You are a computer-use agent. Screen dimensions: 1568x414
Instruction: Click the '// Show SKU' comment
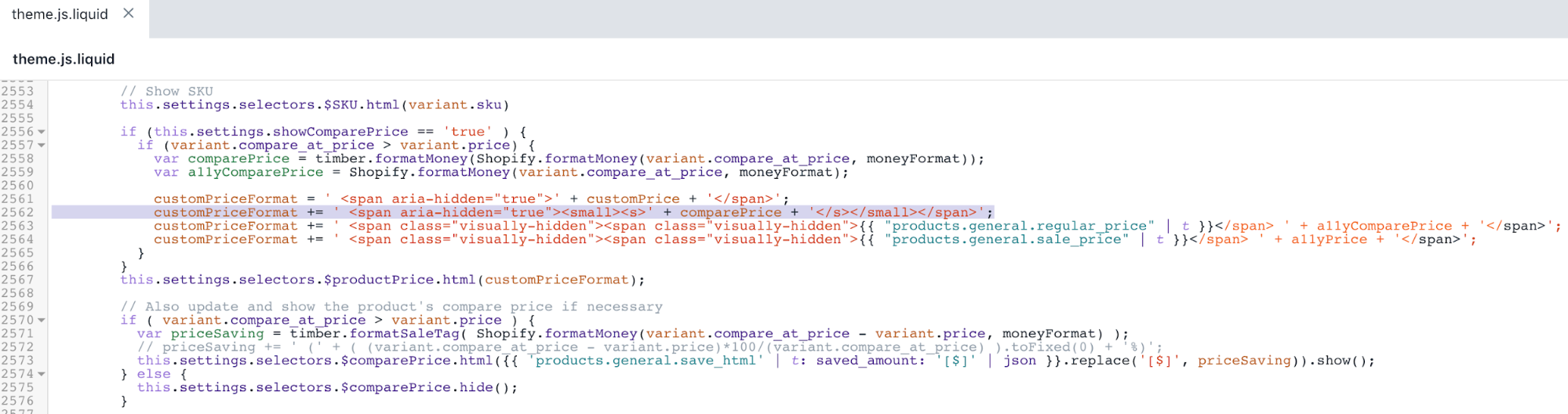(x=166, y=92)
